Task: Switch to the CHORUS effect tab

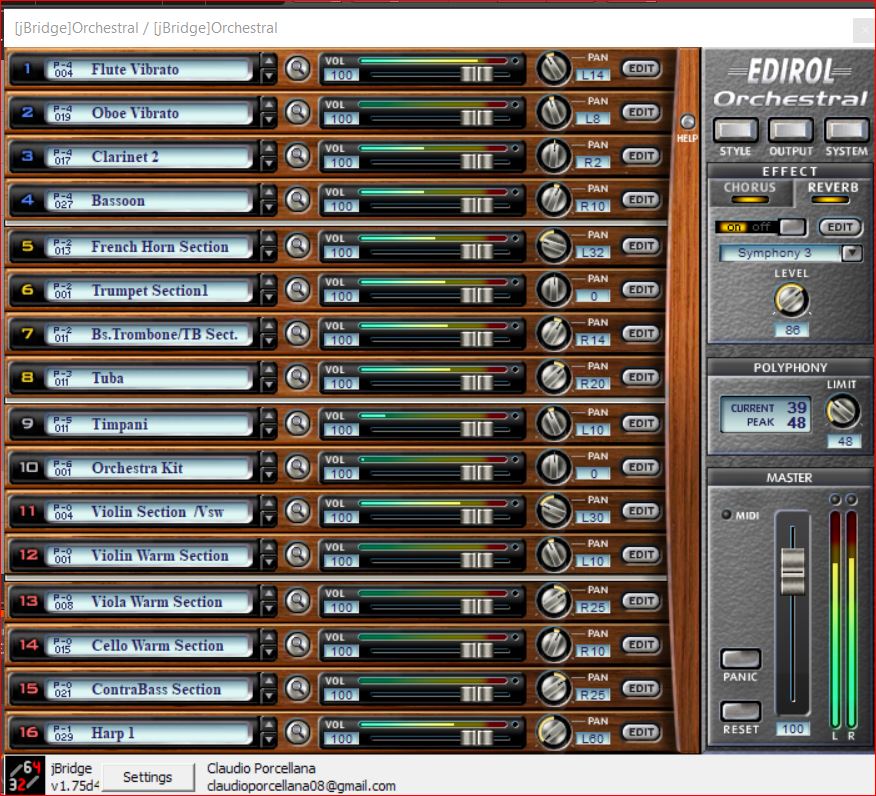Action: coord(750,191)
